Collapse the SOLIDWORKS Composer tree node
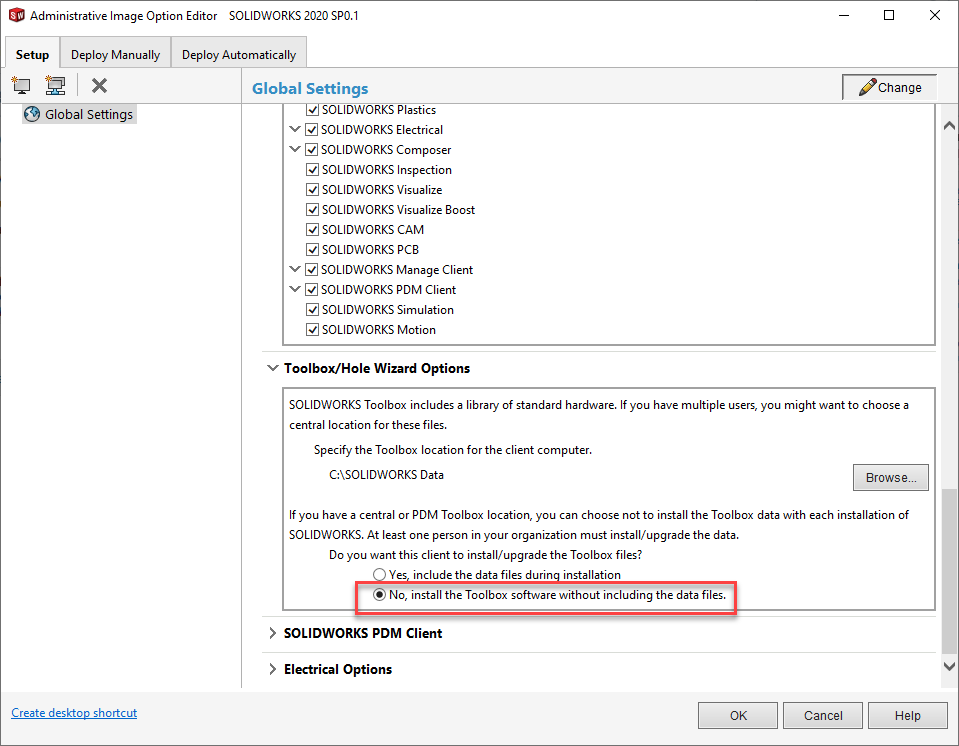Screen dimensions: 959x746 (x=295, y=150)
